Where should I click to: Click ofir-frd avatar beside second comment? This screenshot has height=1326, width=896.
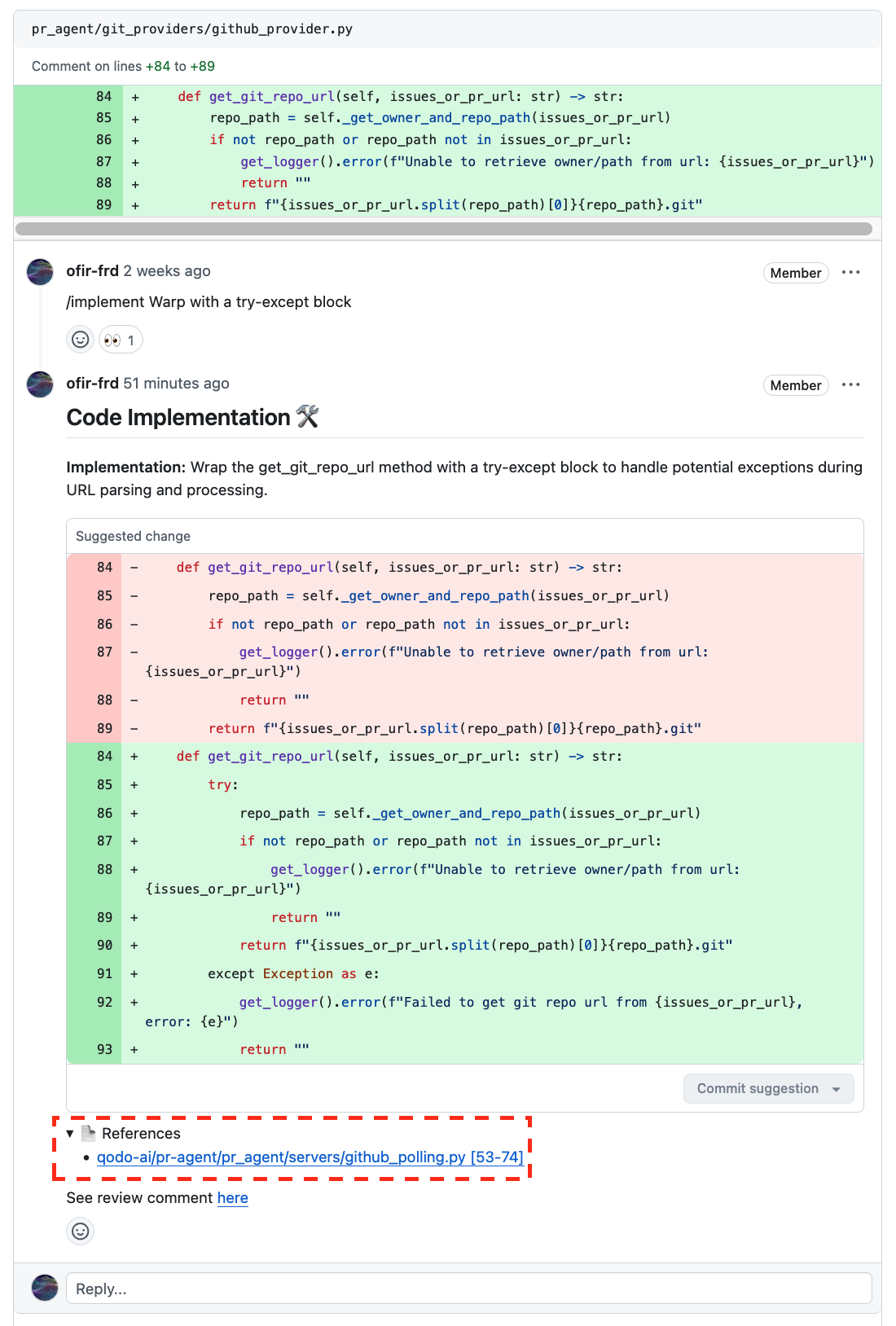tap(40, 384)
